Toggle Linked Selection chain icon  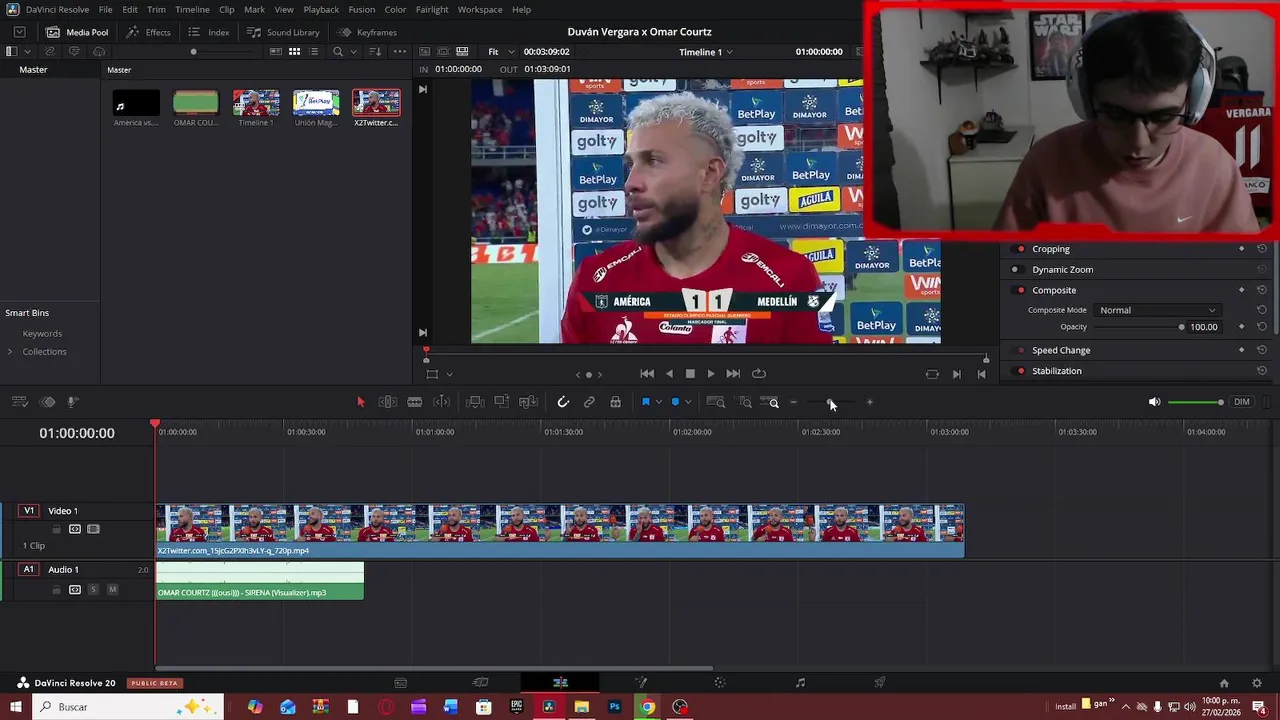click(x=589, y=402)
